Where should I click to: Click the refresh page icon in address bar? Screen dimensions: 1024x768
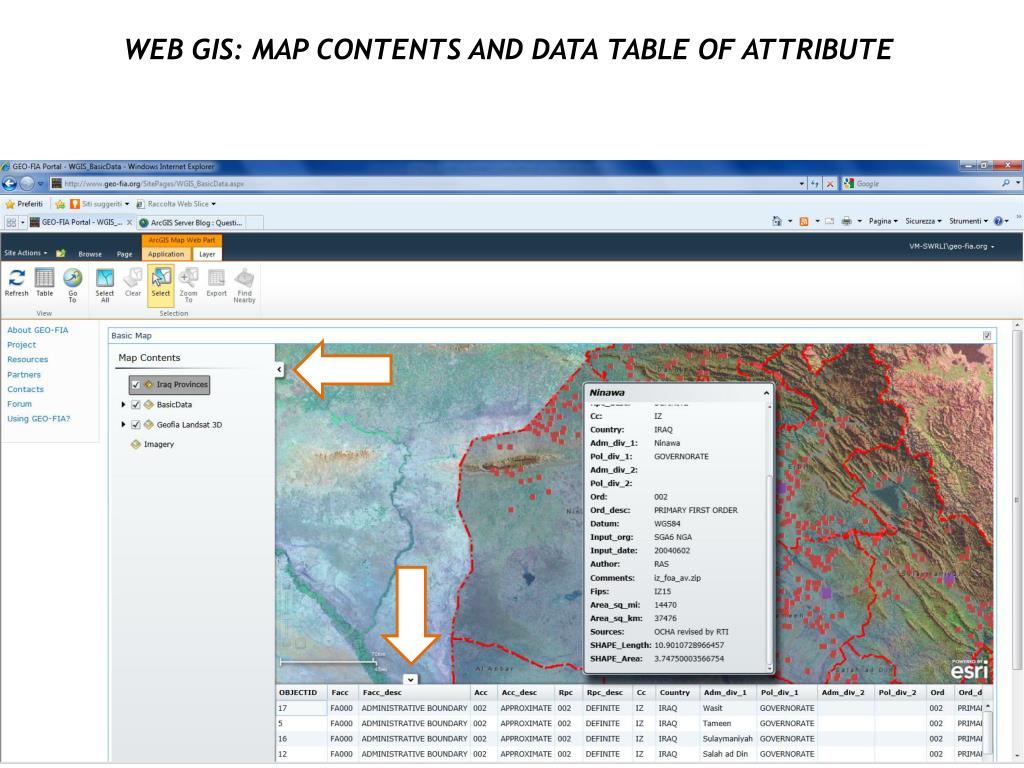pyautogui.click(x=815, y=184)
